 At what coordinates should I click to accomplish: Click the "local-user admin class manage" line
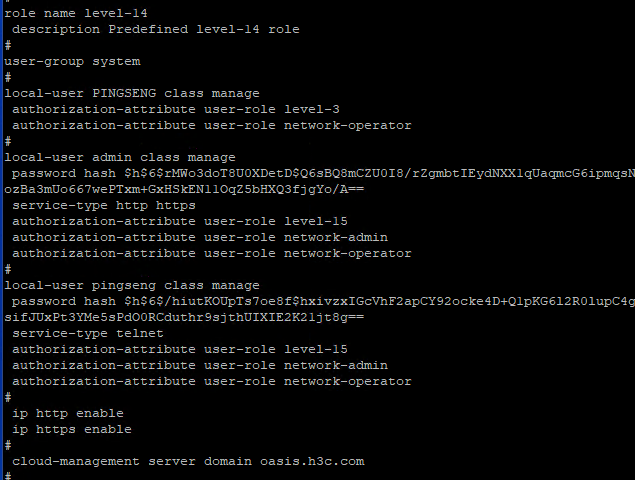pyautogui.click(x=120, y=157)
